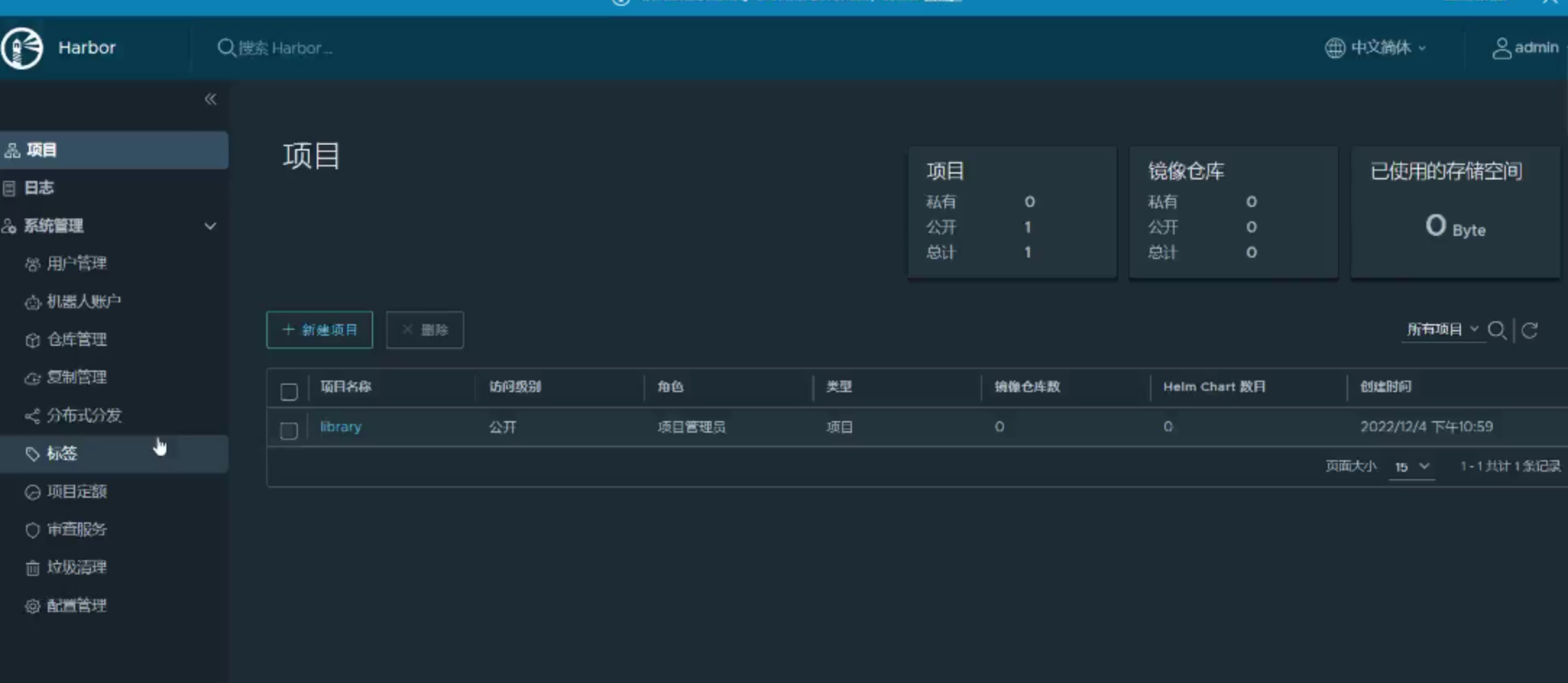Viewport: 1568px width, 683px height.
Task: Click the 日志 sidebar icon
Action: (x=9, y=189)
